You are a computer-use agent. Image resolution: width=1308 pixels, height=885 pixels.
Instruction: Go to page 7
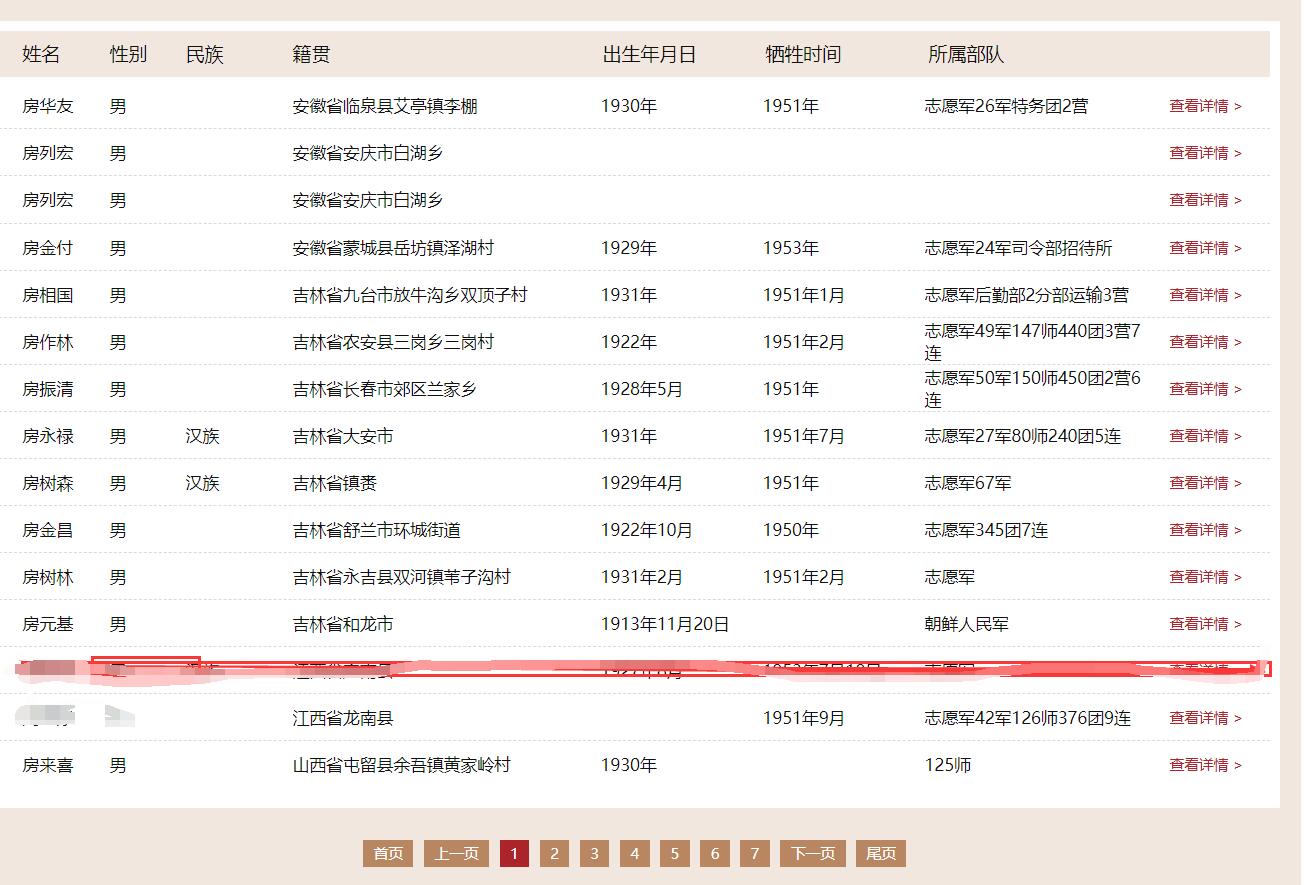point(755,853)
